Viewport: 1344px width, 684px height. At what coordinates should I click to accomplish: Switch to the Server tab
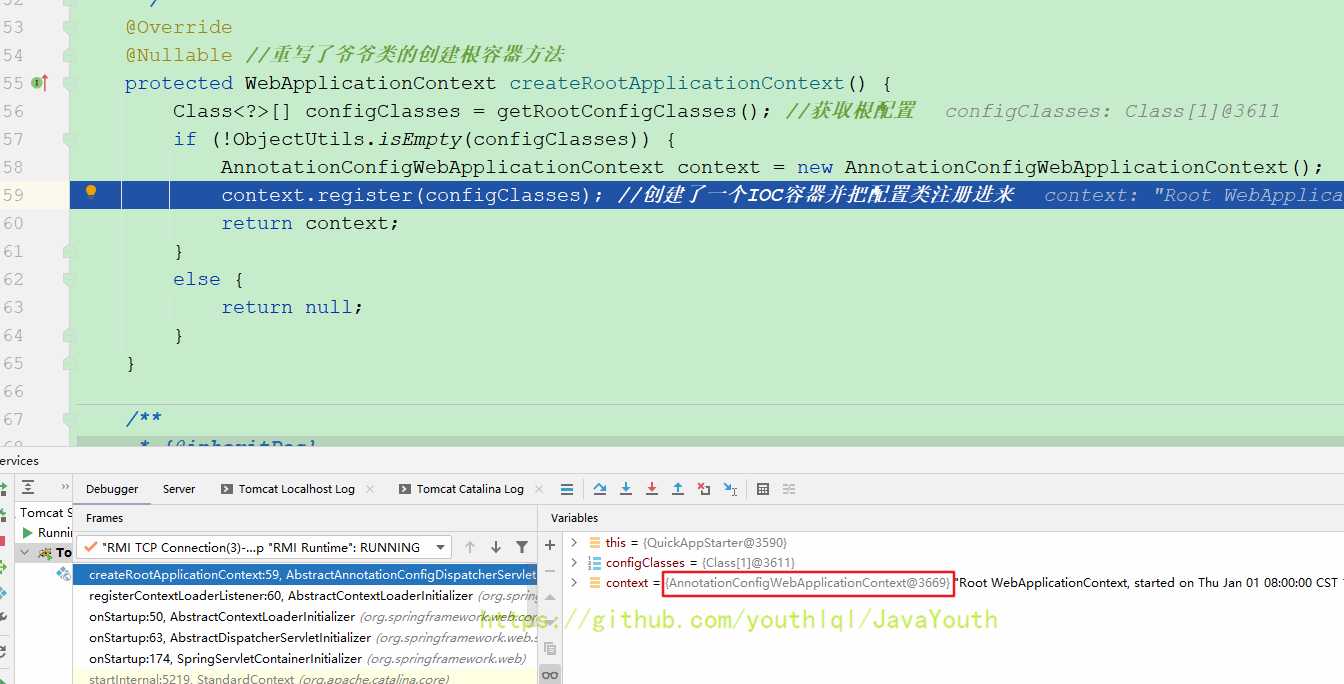(x=179, y=489)
